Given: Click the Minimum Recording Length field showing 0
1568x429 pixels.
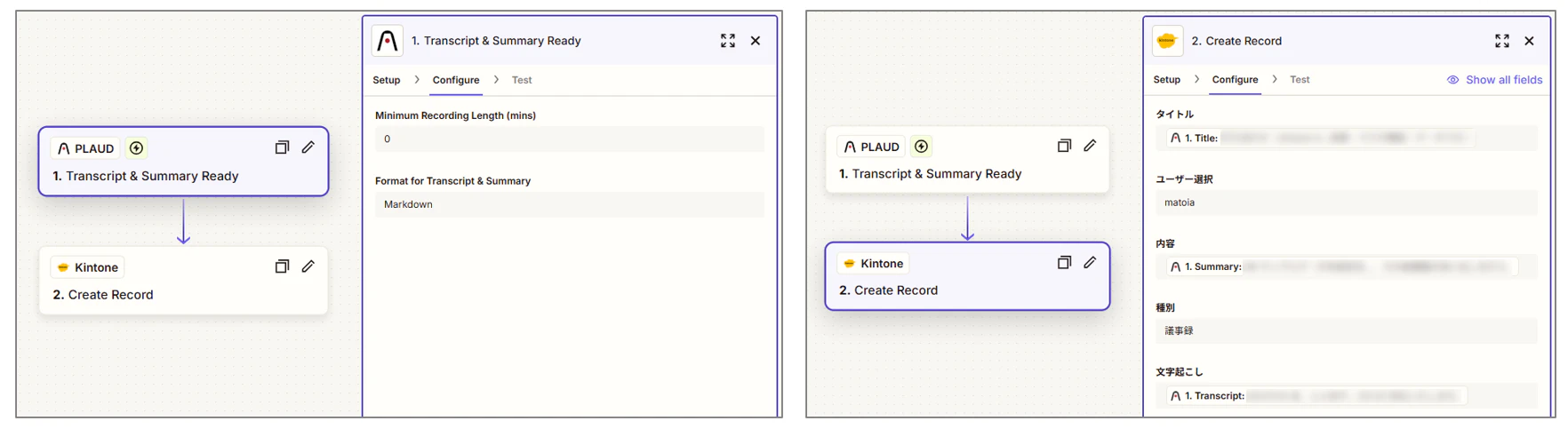Looking at the screenshot, I should point(570,139).
